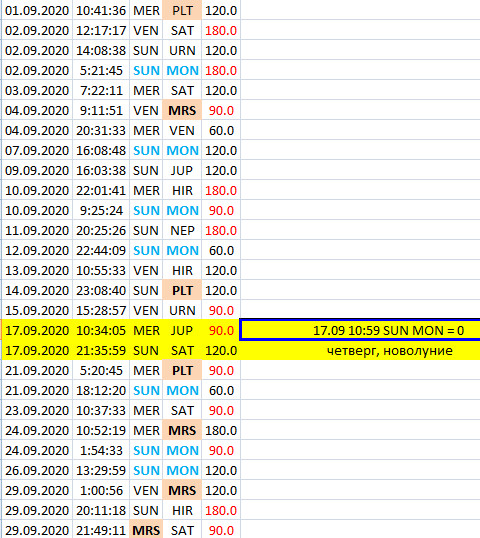Select the 60.0 value for MER VEN
Image resolution: width=480 pixels, height=538 pixels.
click(x=221, y=130)
